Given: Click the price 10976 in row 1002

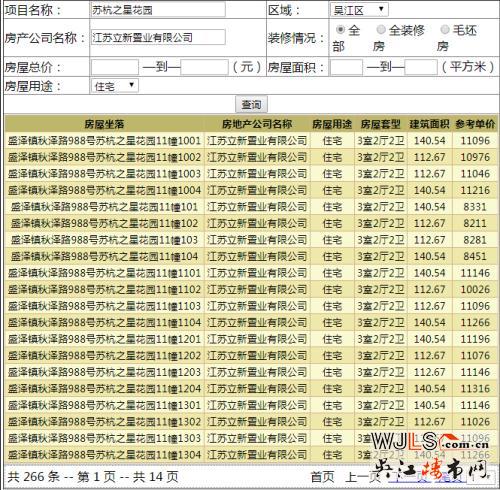Looking at the screenshot, I should click(x=475, y=157).
